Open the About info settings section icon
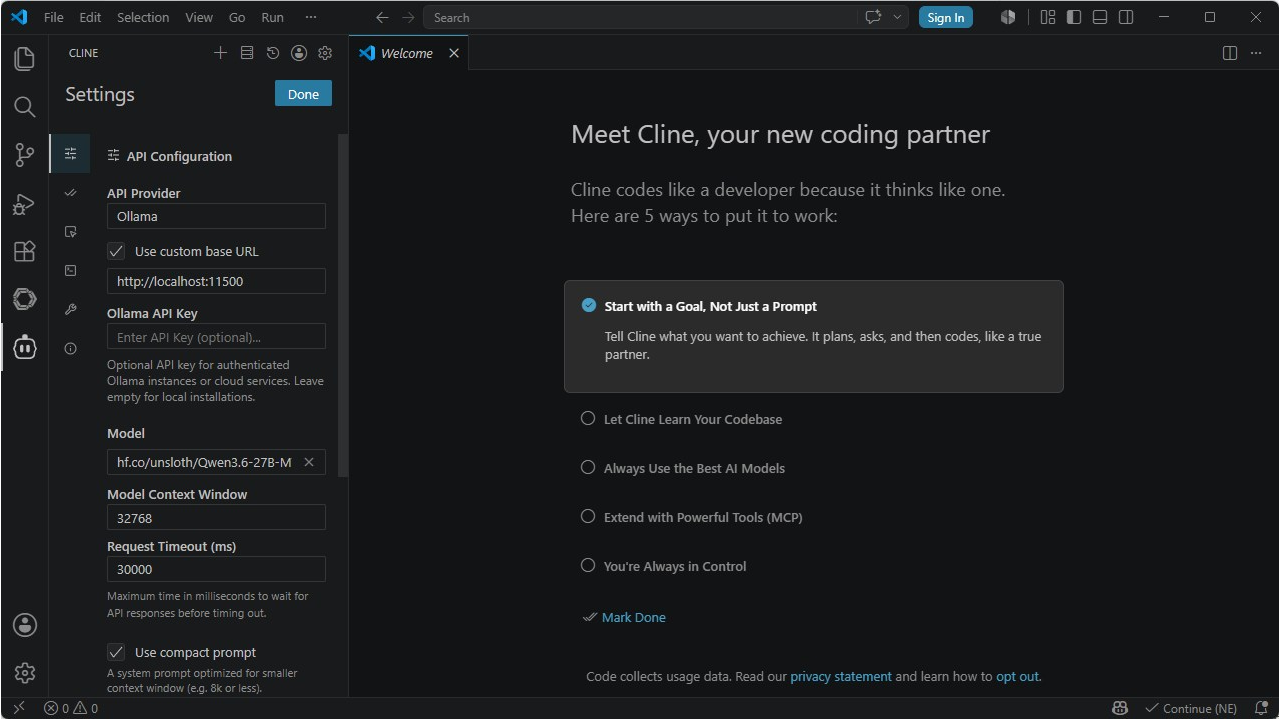 tap(70, 349)
